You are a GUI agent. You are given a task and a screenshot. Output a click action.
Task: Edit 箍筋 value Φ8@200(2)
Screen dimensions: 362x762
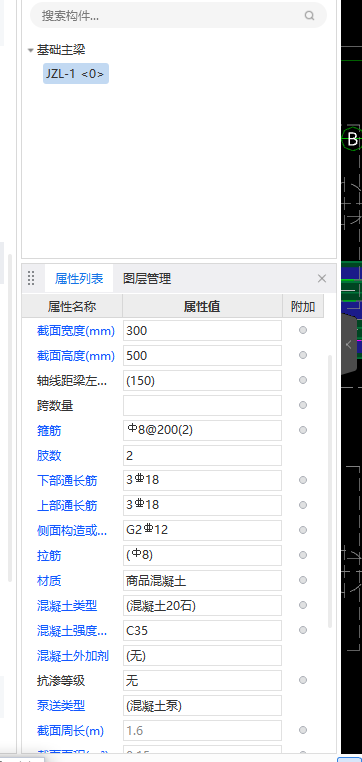(x=202, y=431)
